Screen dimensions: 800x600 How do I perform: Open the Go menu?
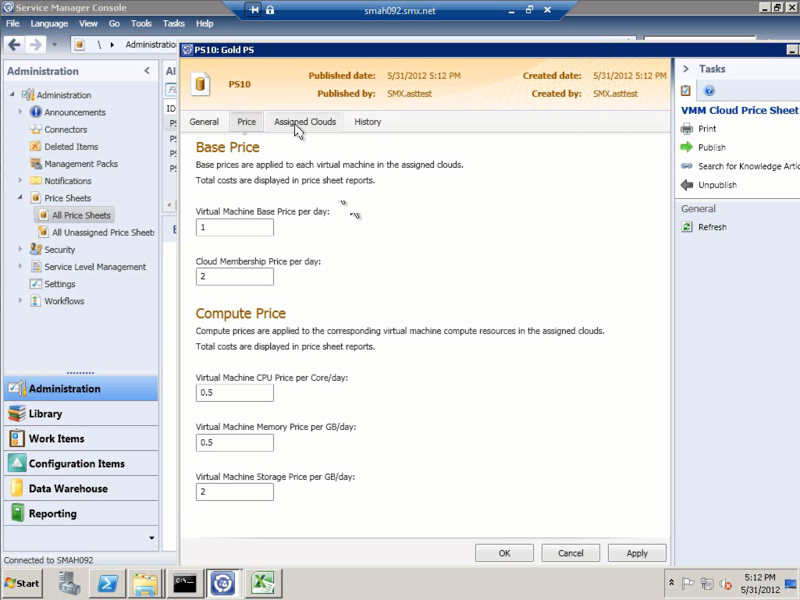pos(114,23)
